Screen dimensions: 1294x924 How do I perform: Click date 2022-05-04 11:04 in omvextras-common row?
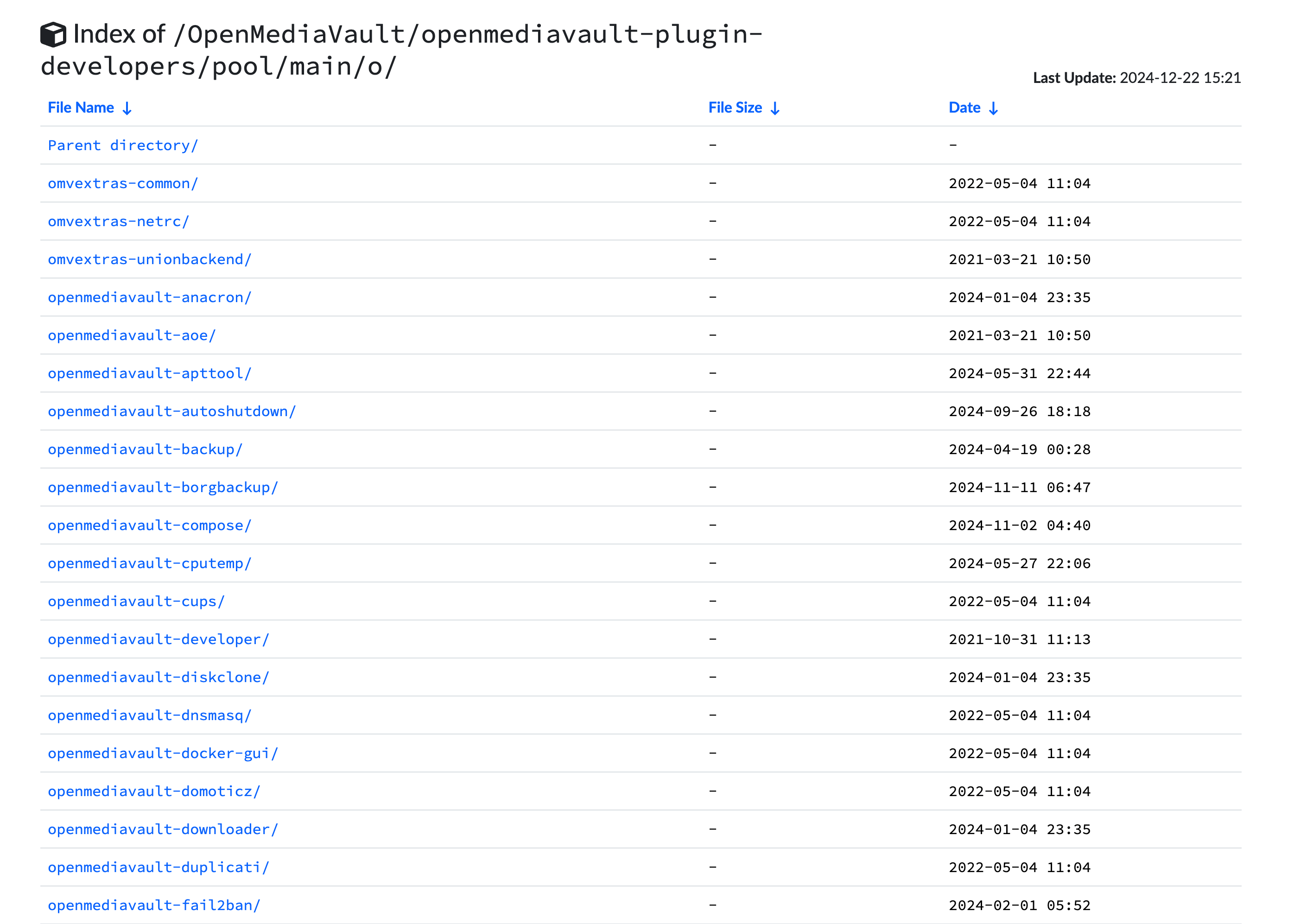[x=1020, y=184]
